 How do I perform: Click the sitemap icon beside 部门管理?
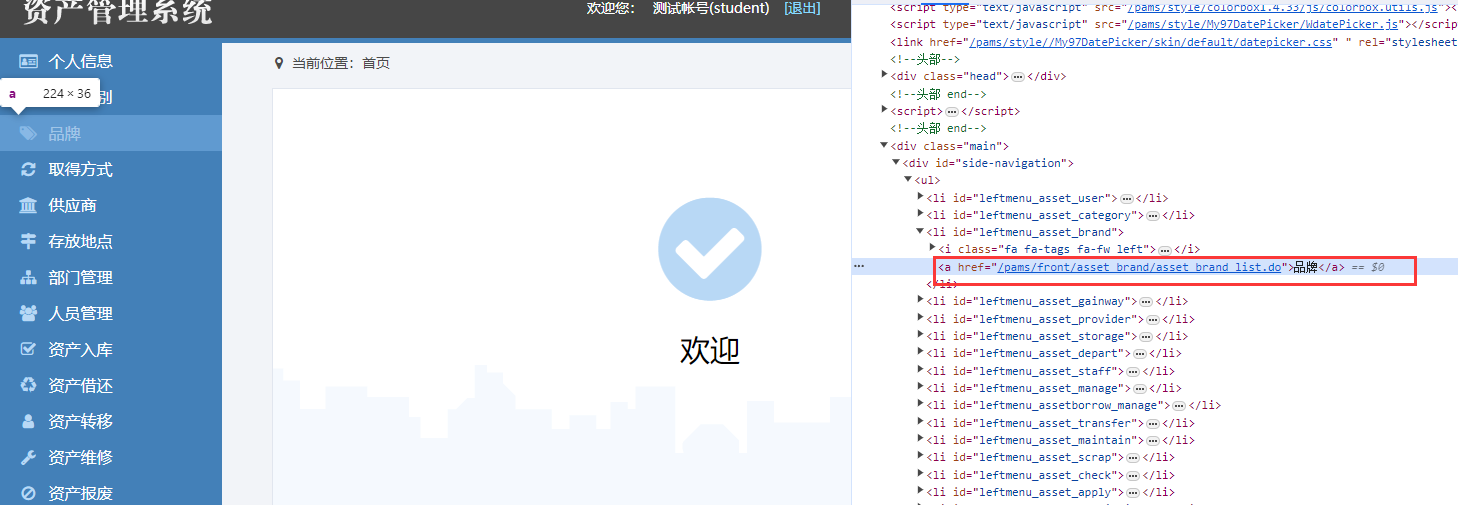(x=29, y=277)
